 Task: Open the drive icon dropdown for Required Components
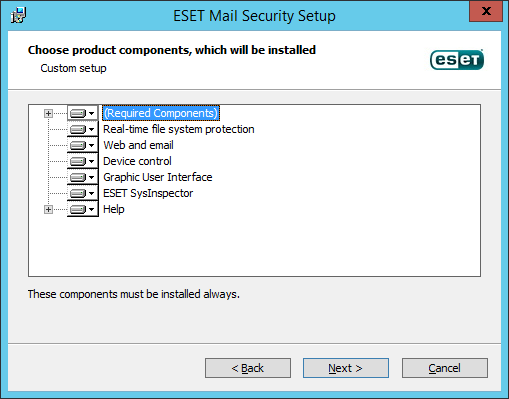[x=83, y=113]
